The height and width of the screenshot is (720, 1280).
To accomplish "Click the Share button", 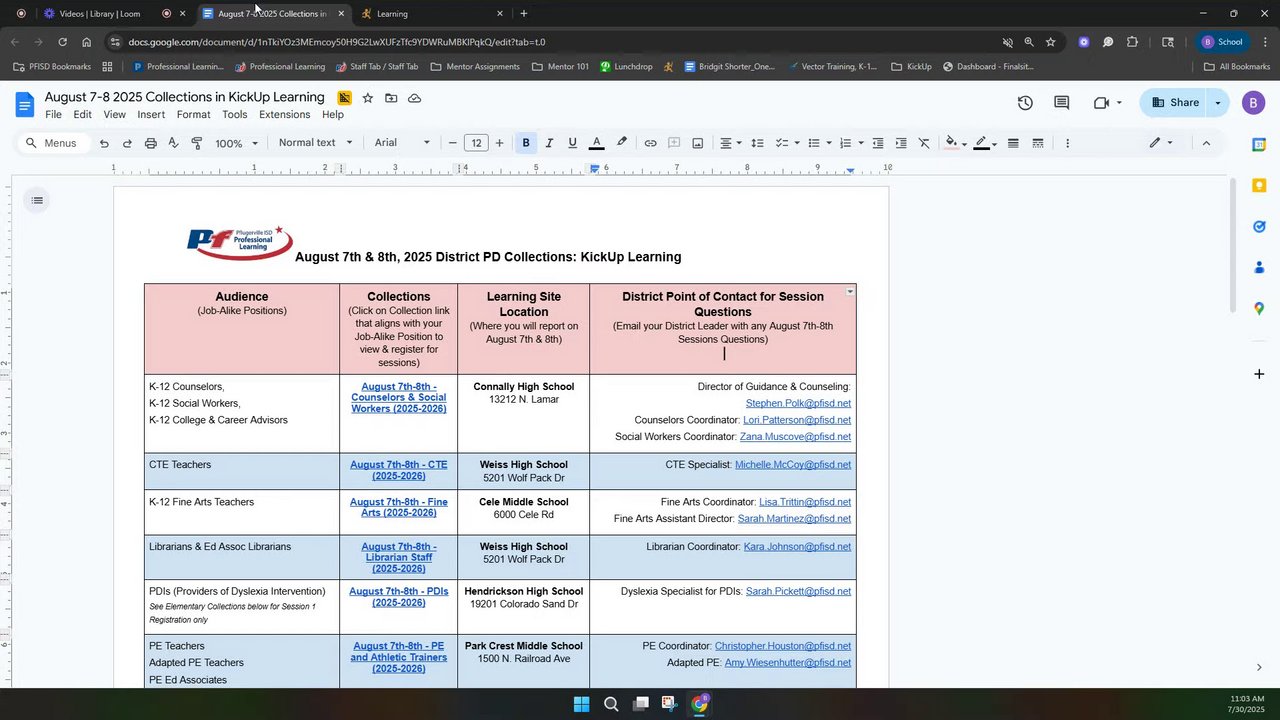I will click(x=1176, y=102).
